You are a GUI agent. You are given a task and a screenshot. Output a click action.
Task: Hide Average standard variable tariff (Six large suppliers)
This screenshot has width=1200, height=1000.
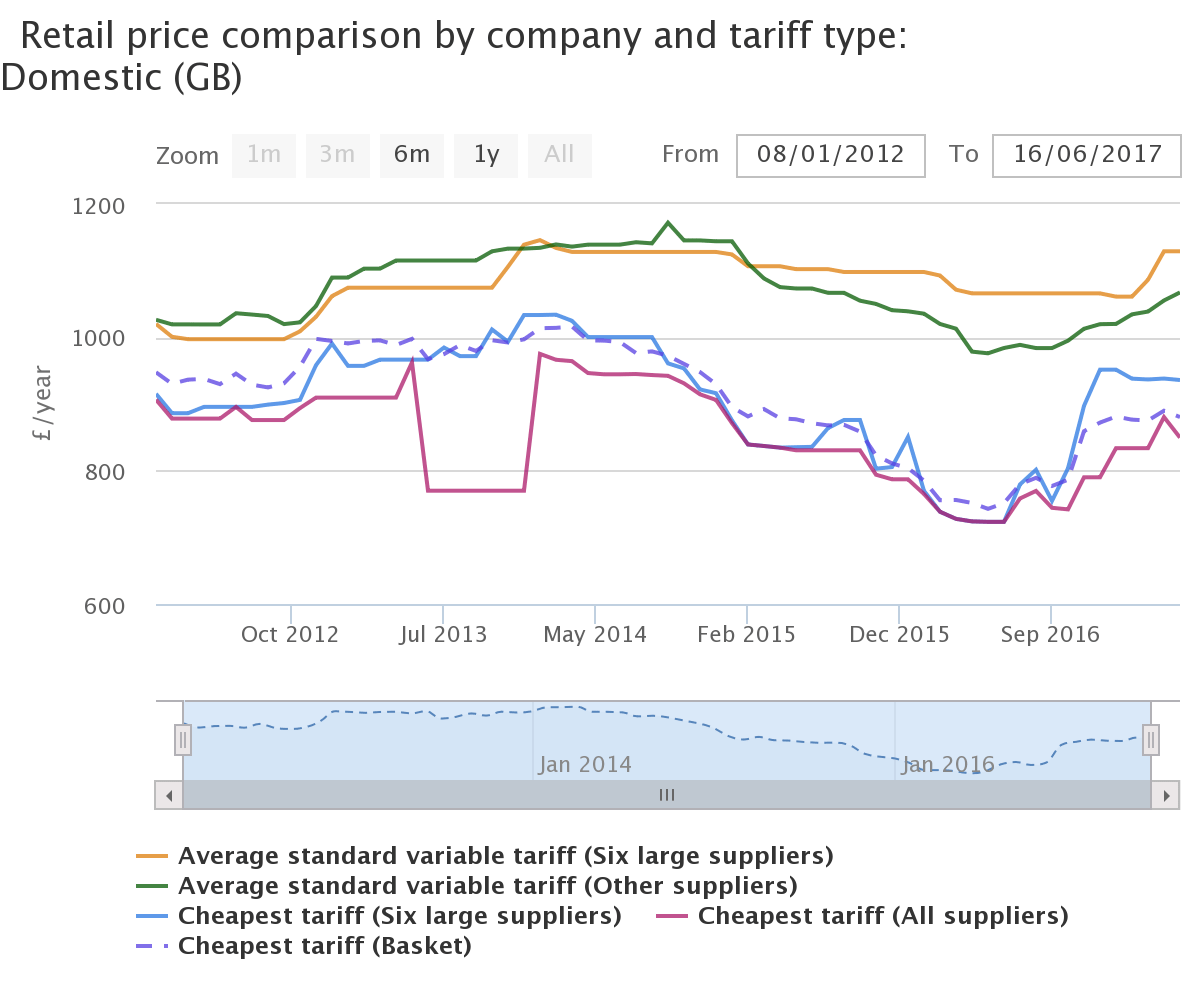pyautogui.click(x=505, y=856)
